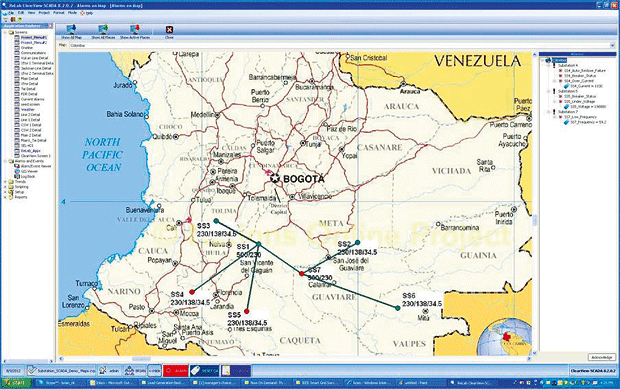Click the red SS4 substation marker

[x=192, y=292]
